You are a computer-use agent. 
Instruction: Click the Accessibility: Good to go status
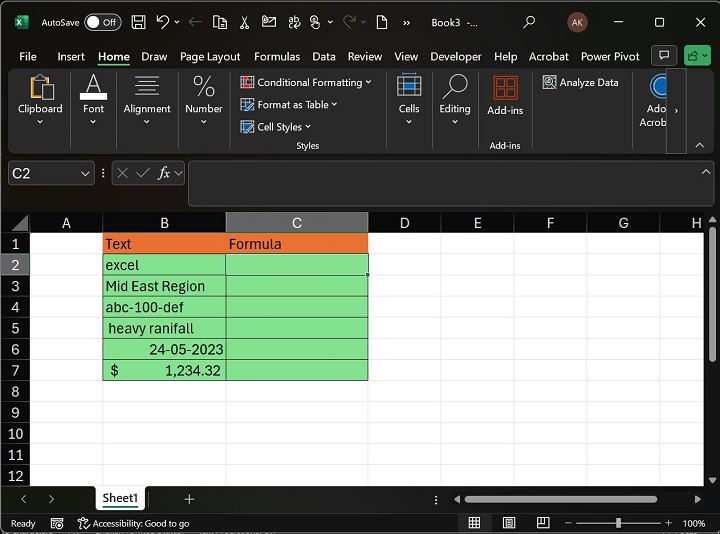tap(132, 523)
